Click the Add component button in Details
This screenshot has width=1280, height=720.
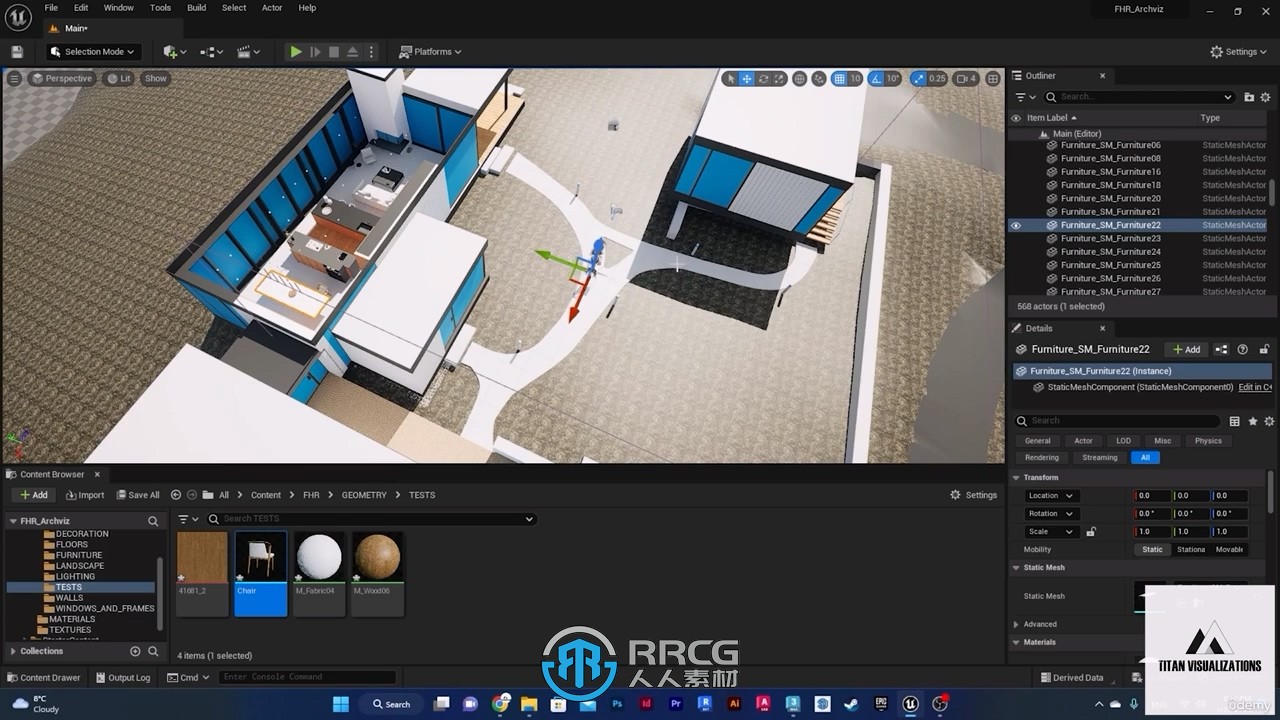1185,349
